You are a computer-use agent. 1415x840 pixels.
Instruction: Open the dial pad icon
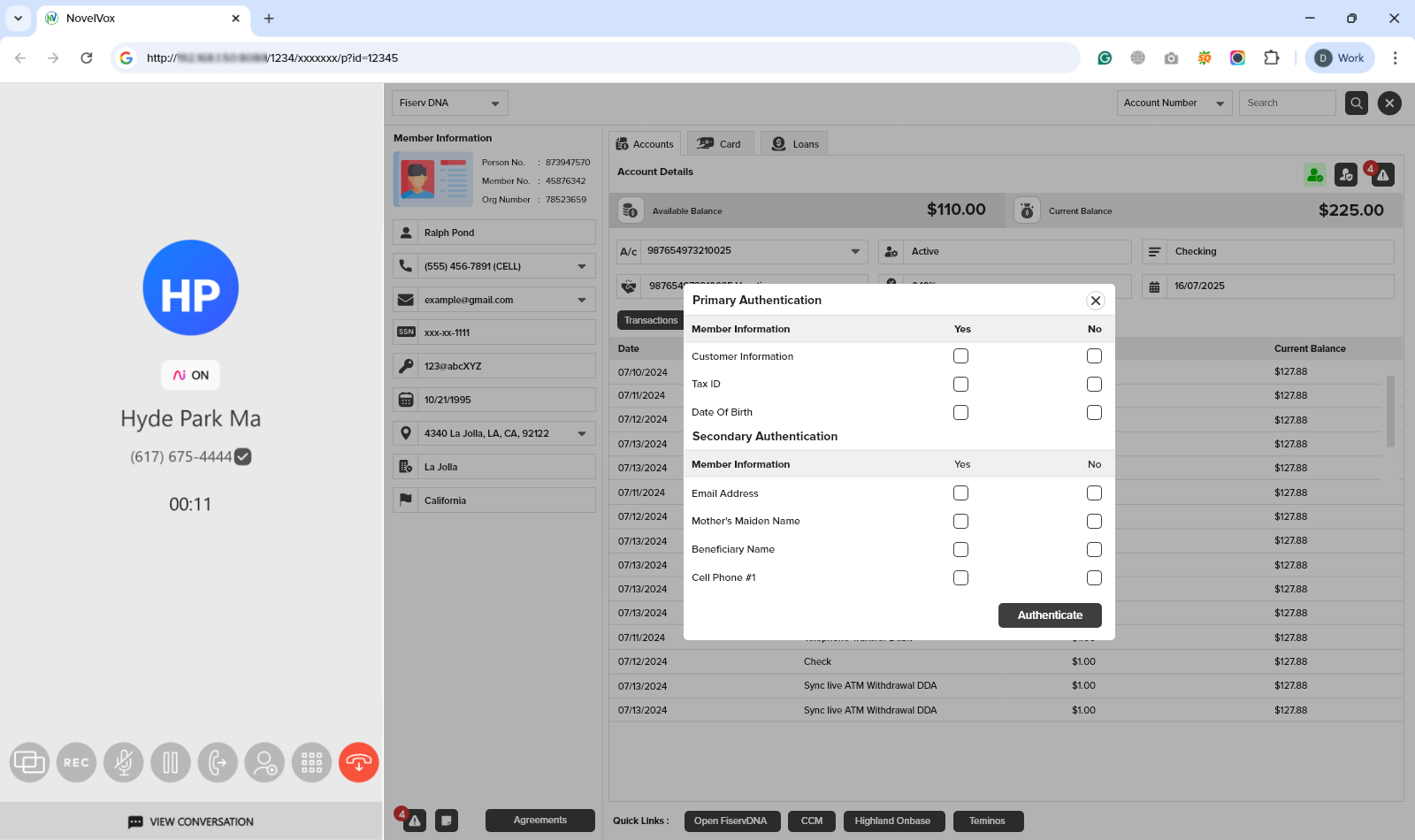[x=310, y=761]
